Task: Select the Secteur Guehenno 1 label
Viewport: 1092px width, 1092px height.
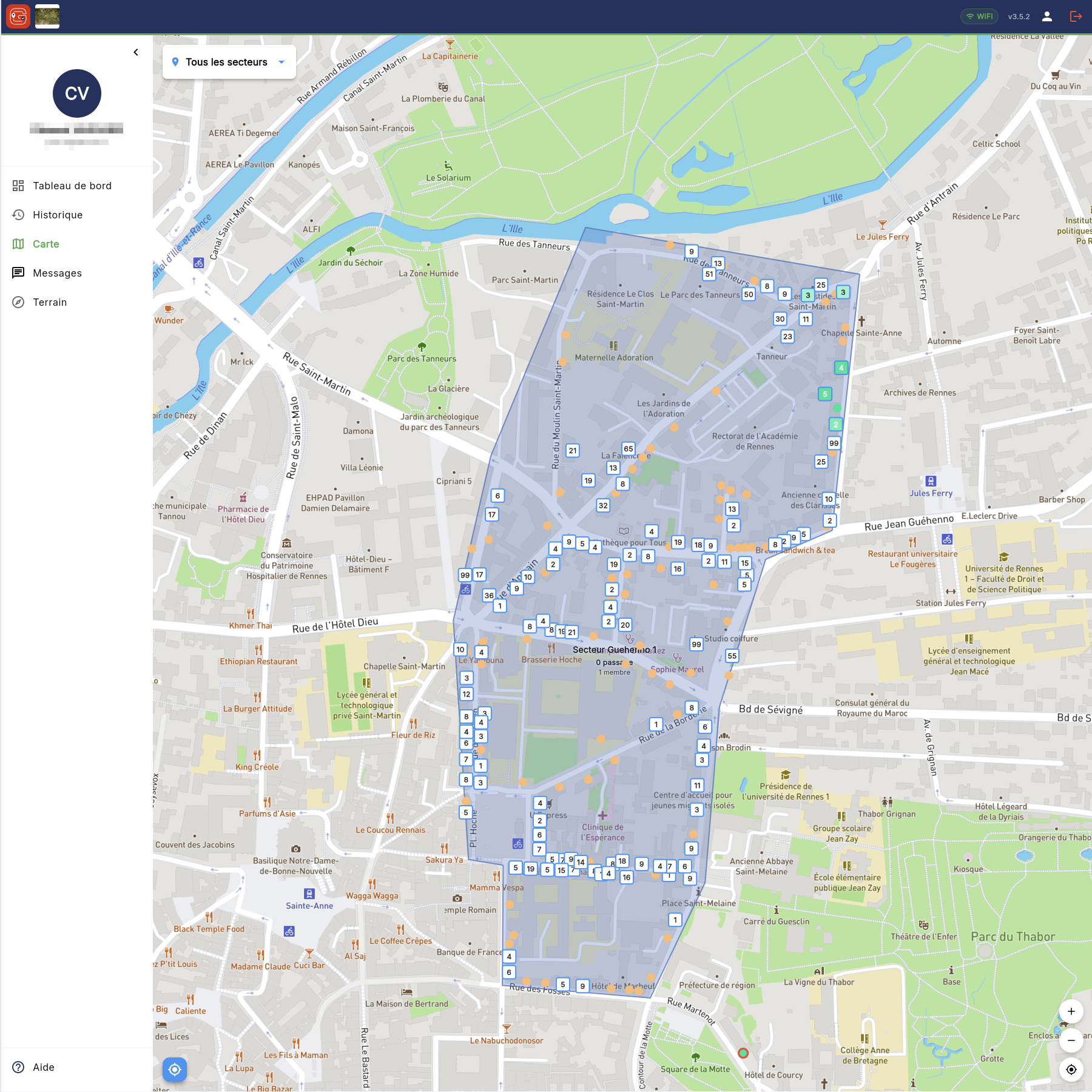Action: click(x=614, y=650)
